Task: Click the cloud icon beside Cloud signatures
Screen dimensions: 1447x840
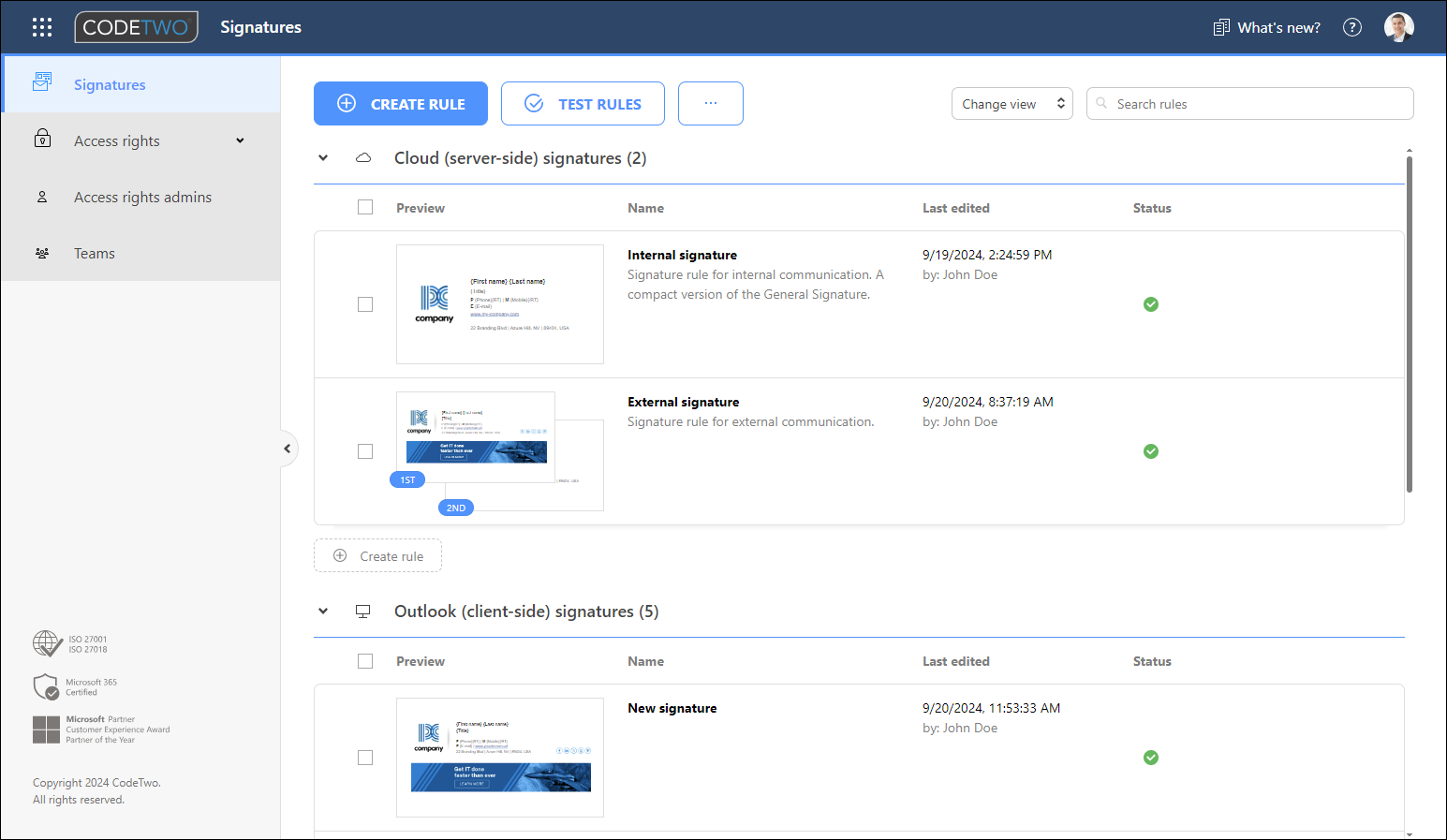Action: (x=363, y=158)
